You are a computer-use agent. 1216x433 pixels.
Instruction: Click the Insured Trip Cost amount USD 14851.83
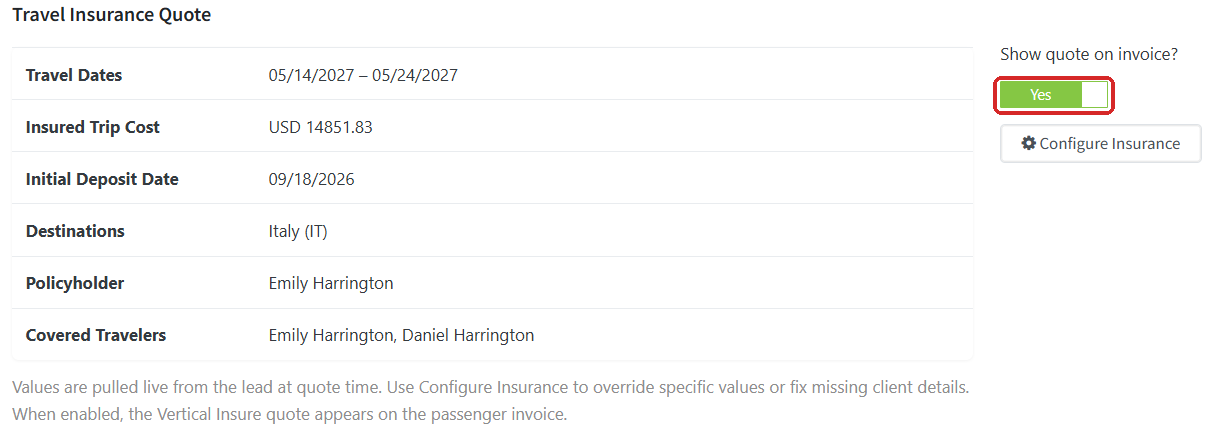tap(321, 127)
